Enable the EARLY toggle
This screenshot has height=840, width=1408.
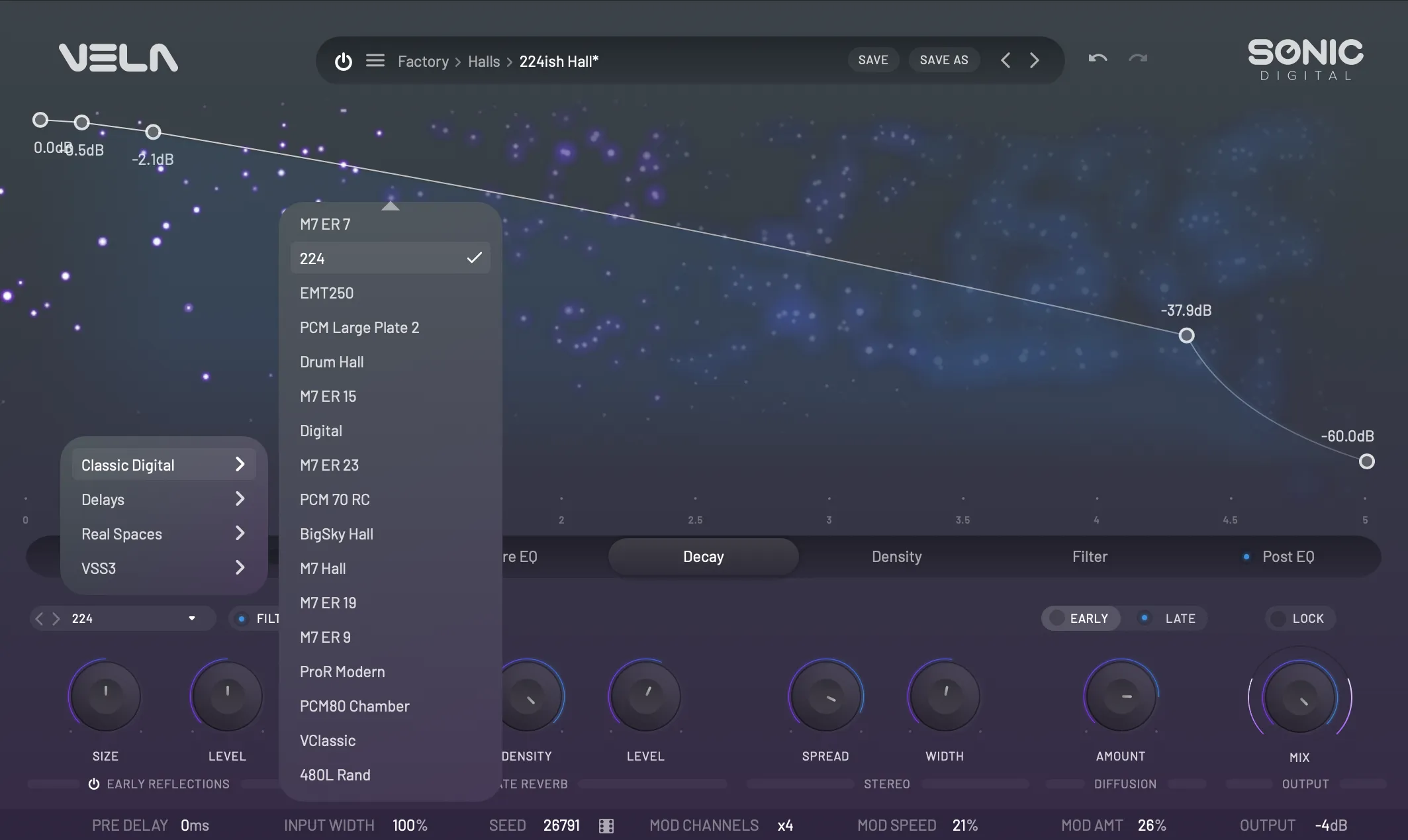pos(1080,618)
